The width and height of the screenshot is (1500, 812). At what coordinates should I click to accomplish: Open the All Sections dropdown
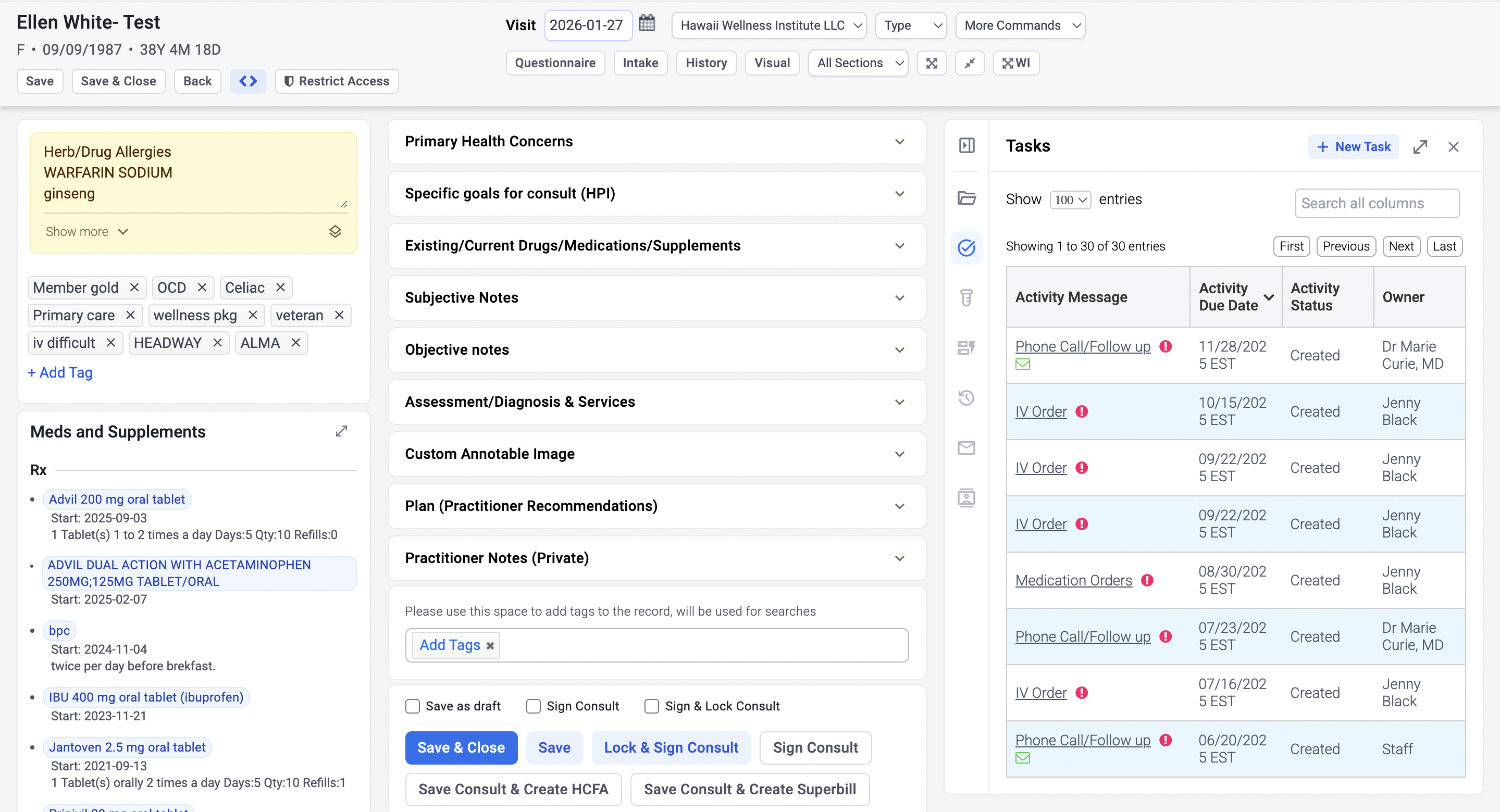(x=858, y=63)
